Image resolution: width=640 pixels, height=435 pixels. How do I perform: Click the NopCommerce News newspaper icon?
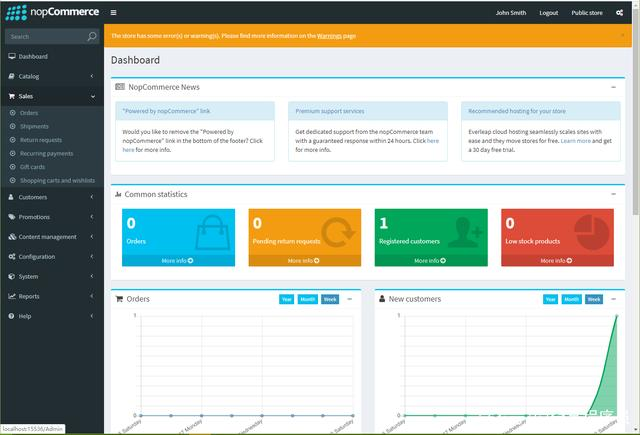(120, 87)
